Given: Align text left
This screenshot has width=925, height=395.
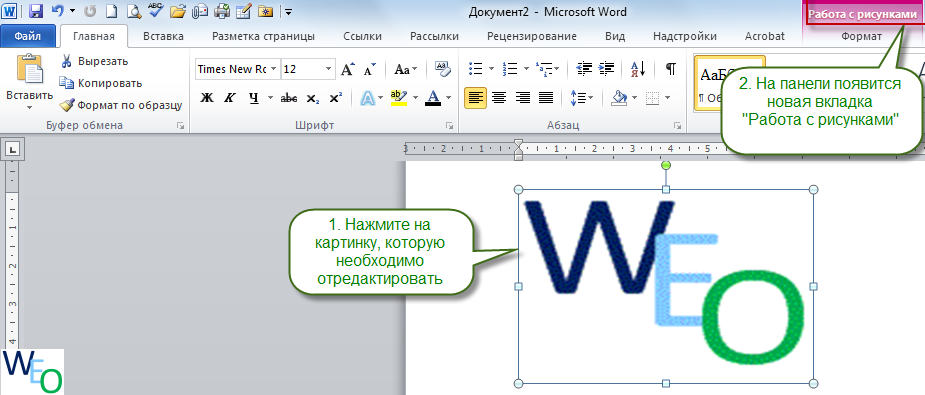Looking at the screenshot, I should [475, 97].
